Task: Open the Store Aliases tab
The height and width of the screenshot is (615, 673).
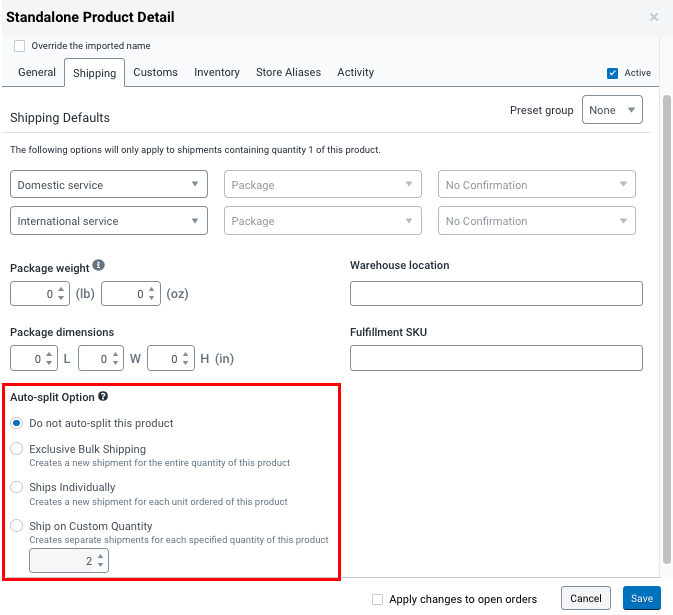Action: pos(288,72)
